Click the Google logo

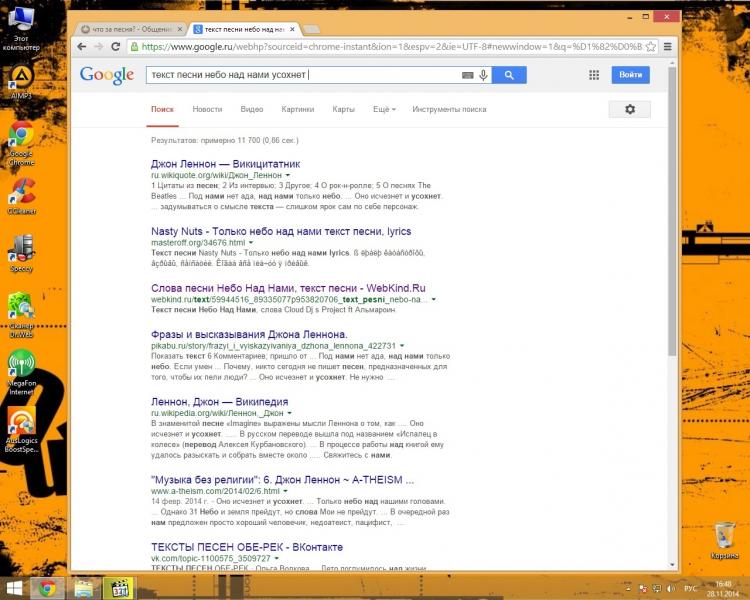click(x=107, y=75)
